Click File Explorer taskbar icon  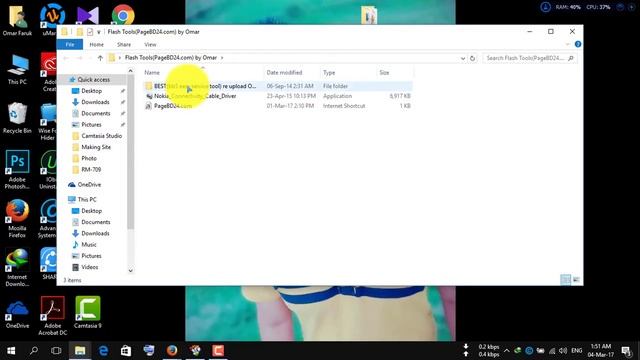click(80, 351)
